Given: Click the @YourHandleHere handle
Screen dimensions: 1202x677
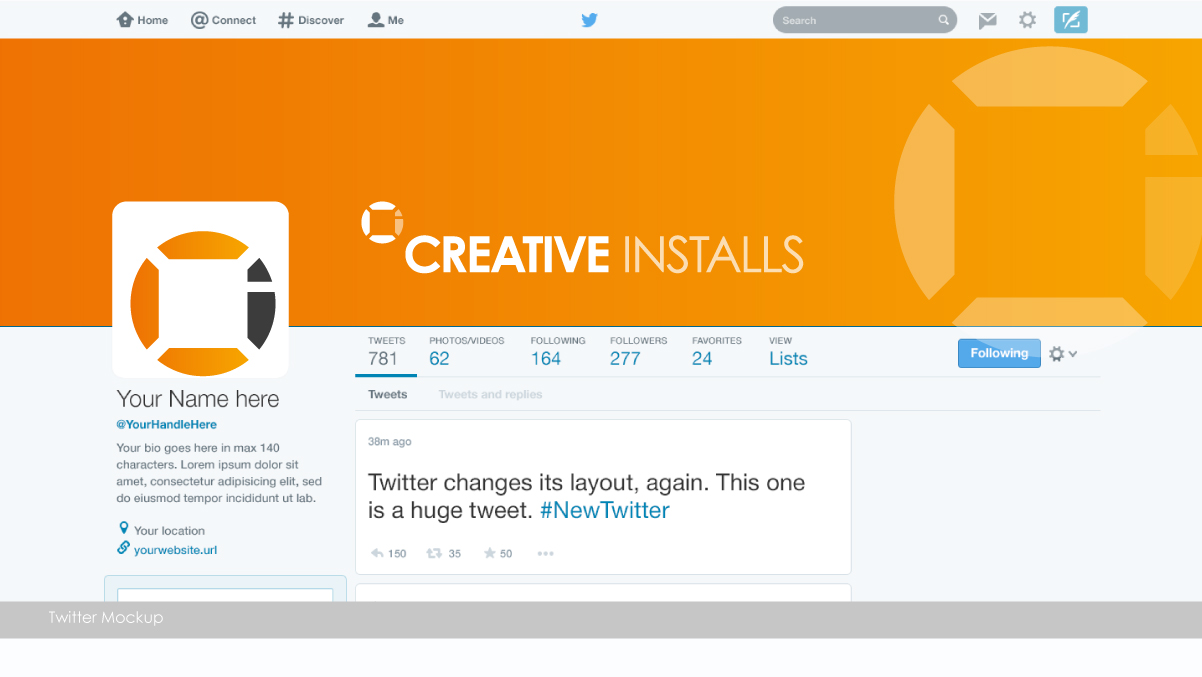Looking at the screenshot, I should tap(166, 424).
